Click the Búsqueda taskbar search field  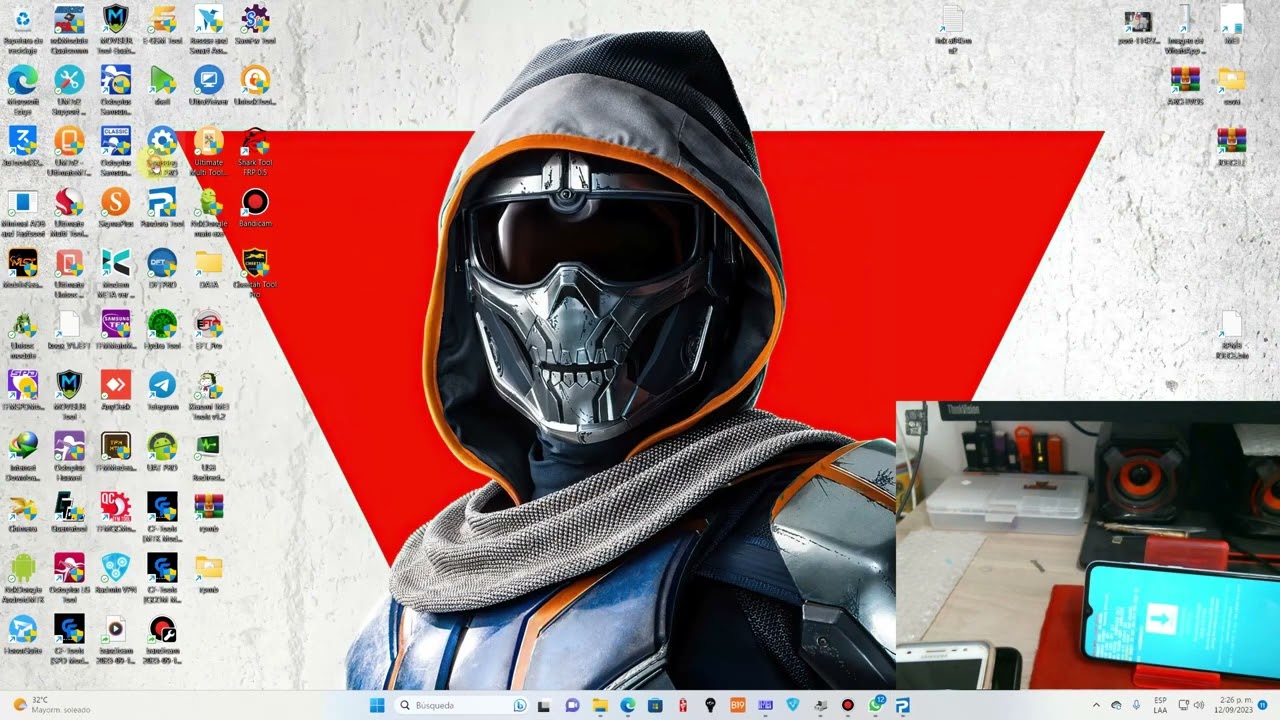[462, 705]
